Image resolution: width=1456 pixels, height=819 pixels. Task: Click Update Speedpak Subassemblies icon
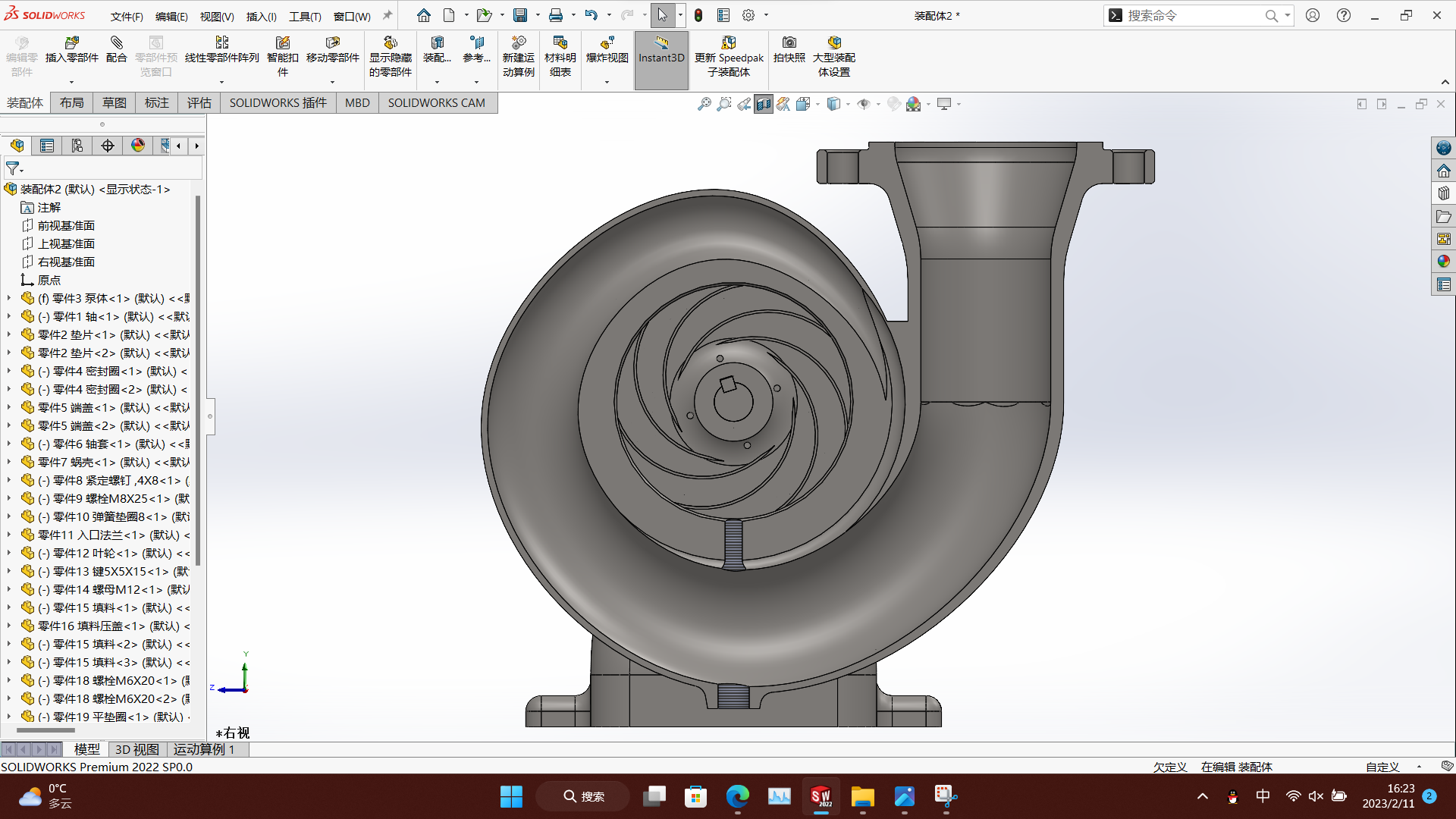pyautogui.click(x=729, y=56)
